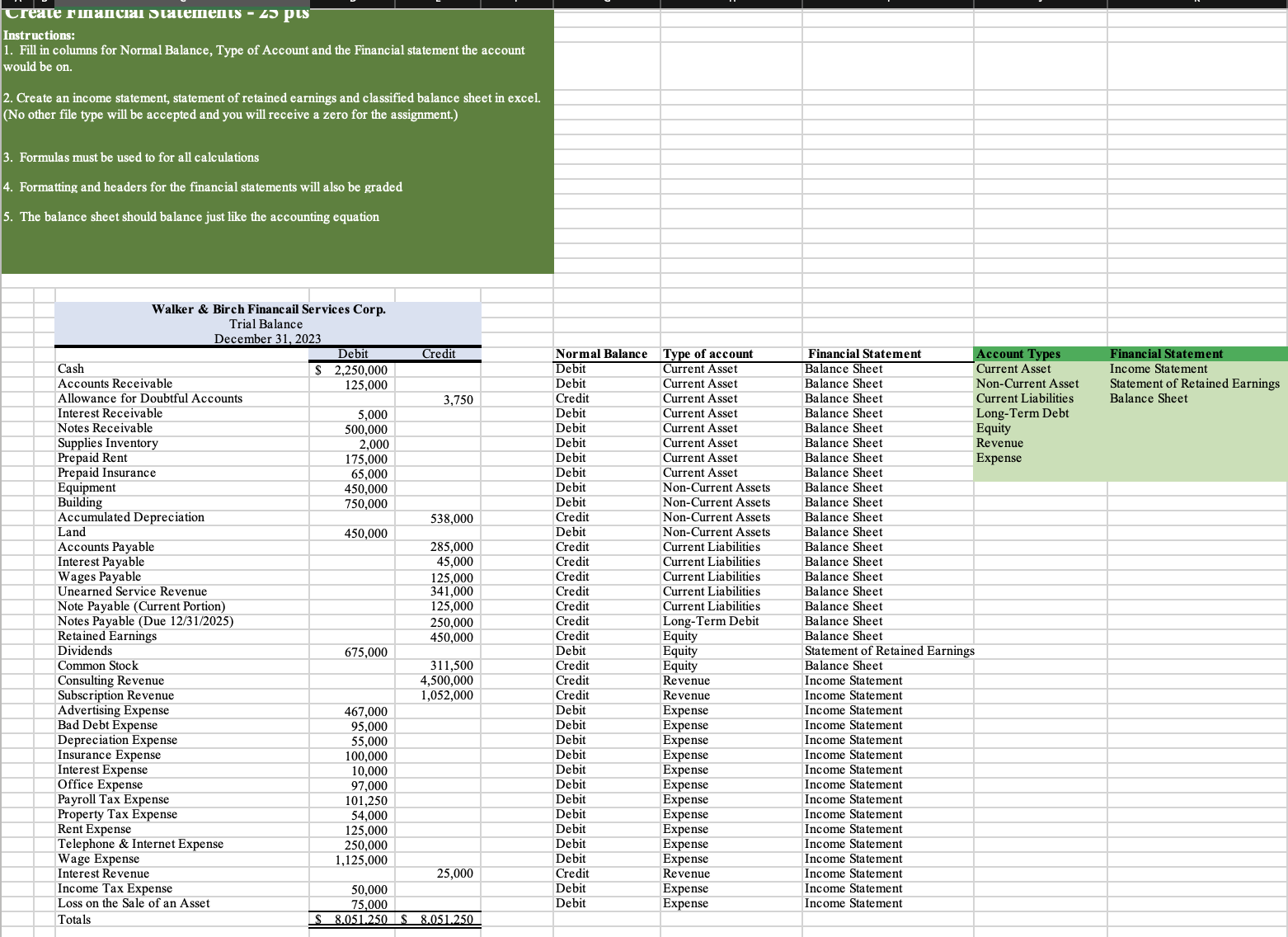The width and height of the screenshot is (1288, 937).
Task: Select the Debit column header
Action: tap(353, 354)
